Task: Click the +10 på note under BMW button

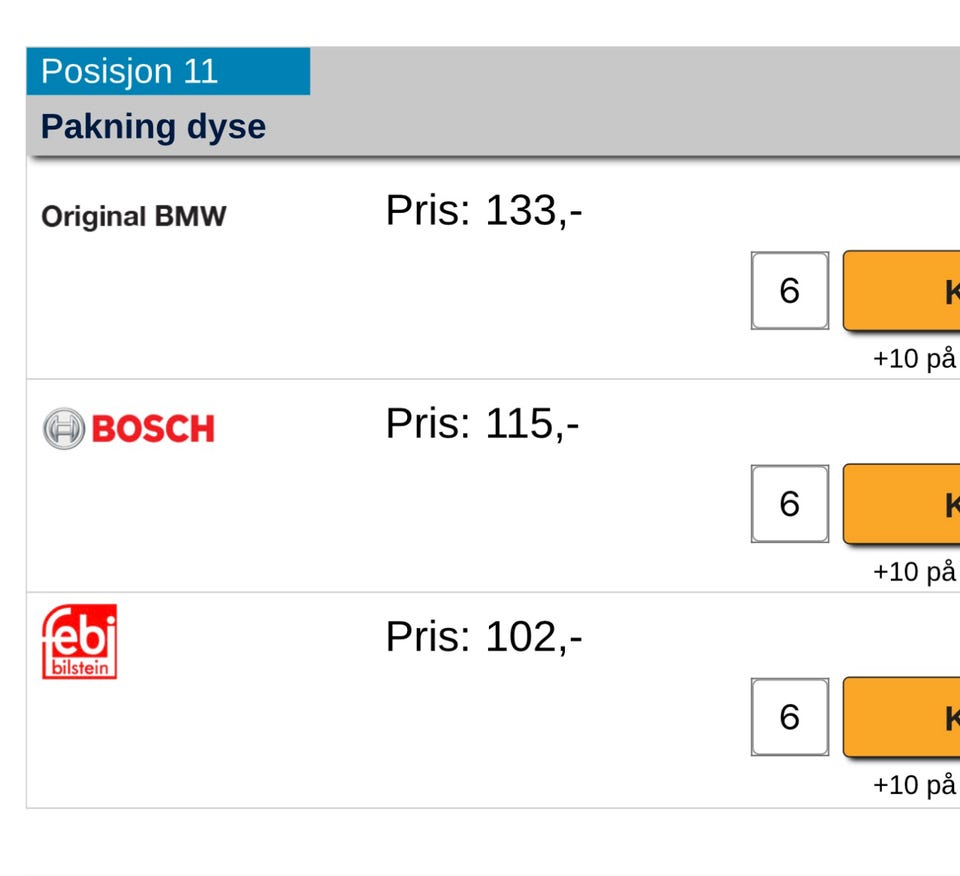Action: tap(914, 359)
